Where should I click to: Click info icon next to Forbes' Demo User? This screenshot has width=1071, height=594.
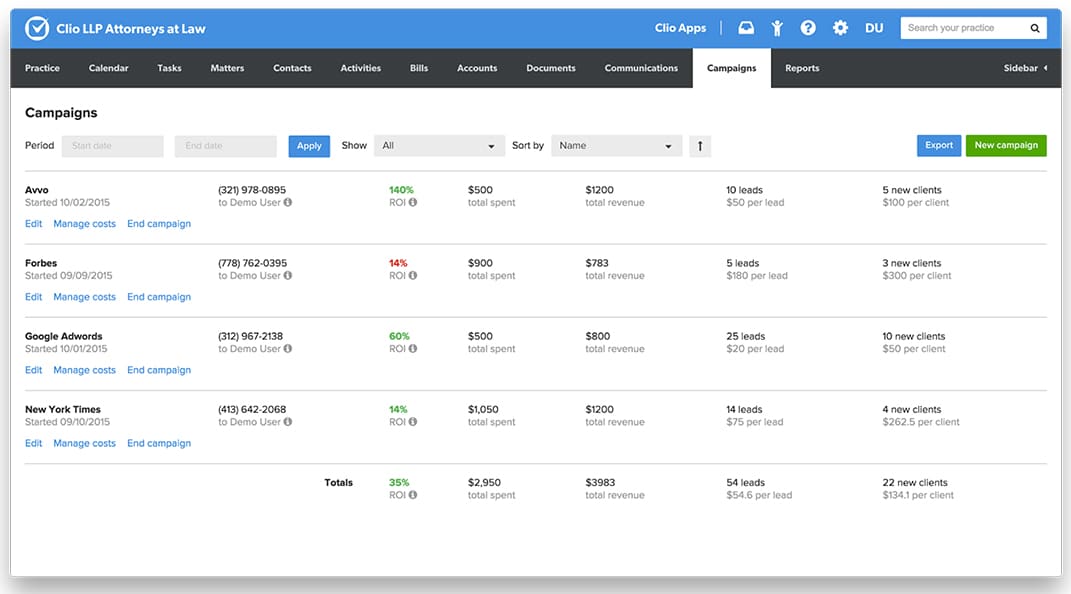tap(288, 275)
